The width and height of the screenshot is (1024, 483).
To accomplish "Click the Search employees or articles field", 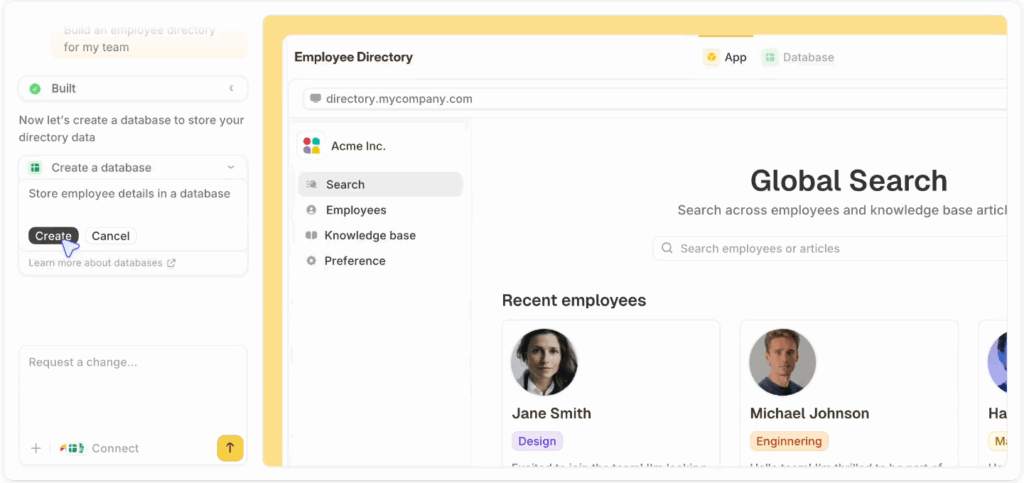I will pyautogui.click(x=830, y=249).
